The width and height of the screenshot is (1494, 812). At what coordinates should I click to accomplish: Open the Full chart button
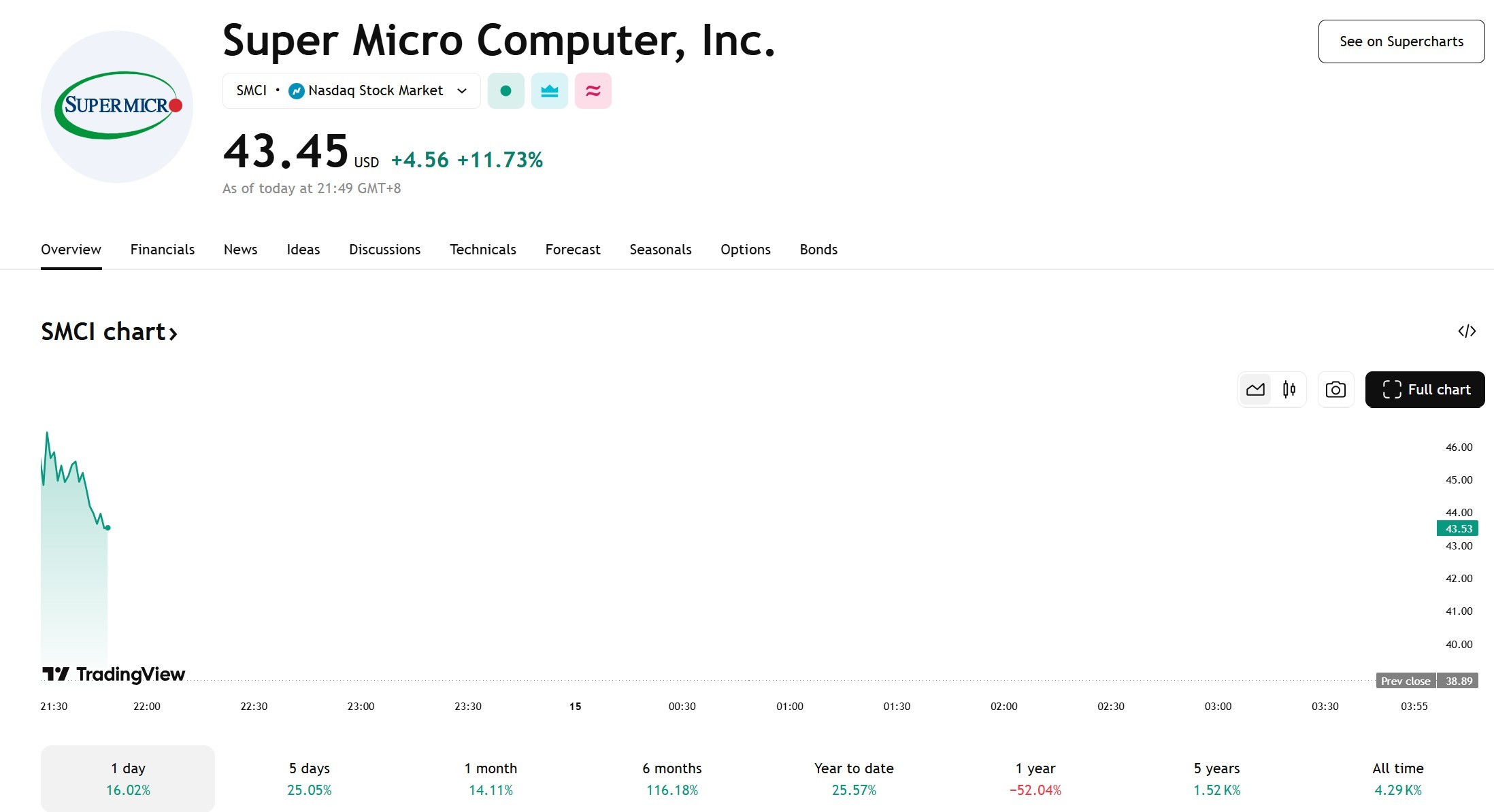1425,390
